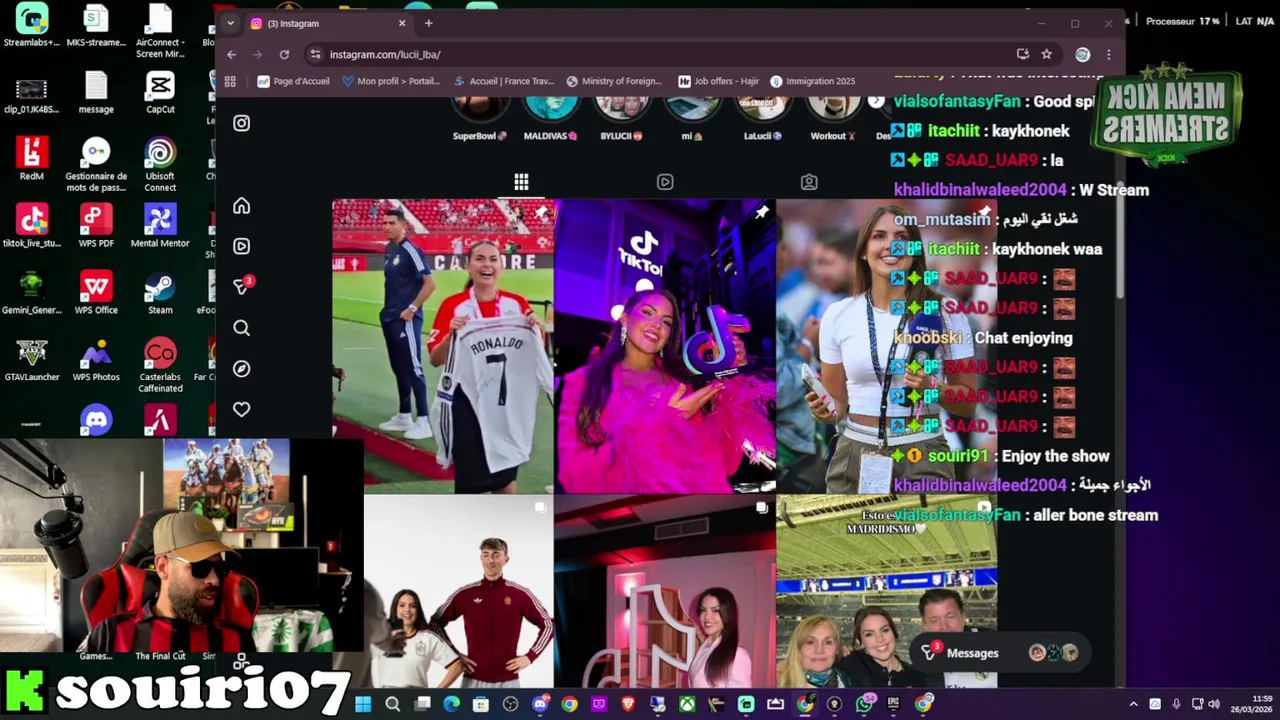Open Steam desktop shortcut

160,292
